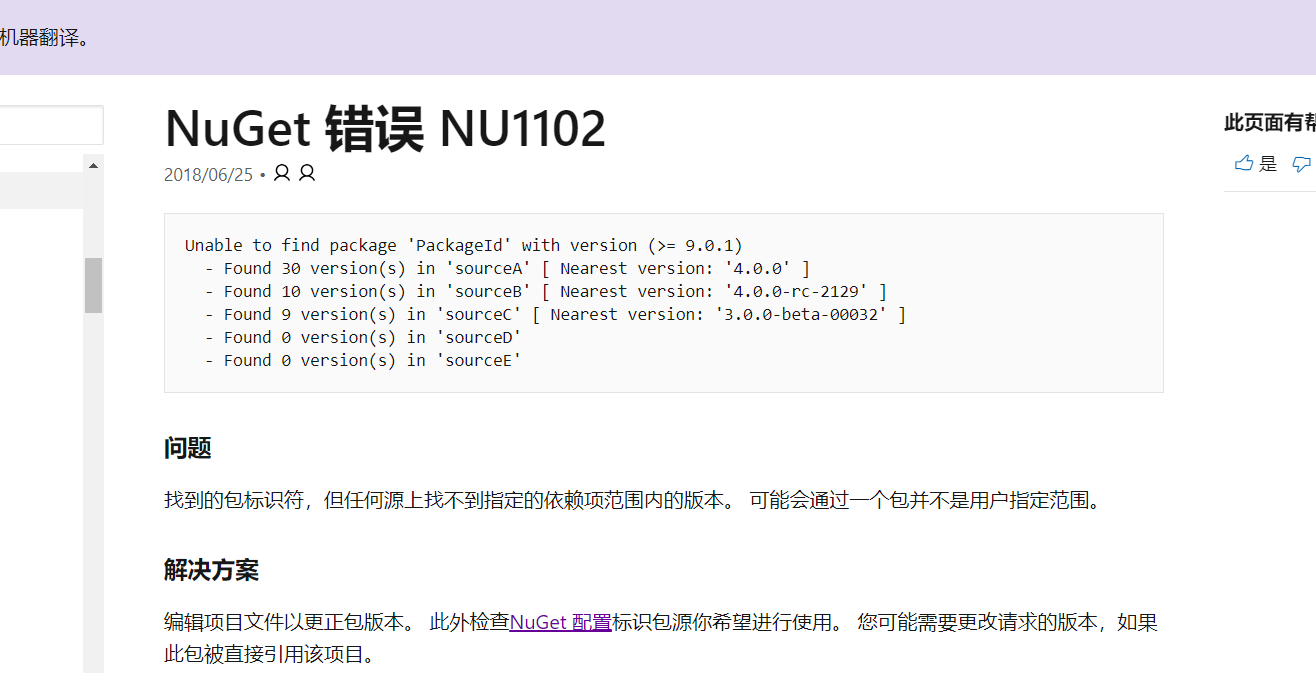Screen dimensions: 1316x673
Task: Open the NuGet 配置 link
Action: [x=560, y=622]
